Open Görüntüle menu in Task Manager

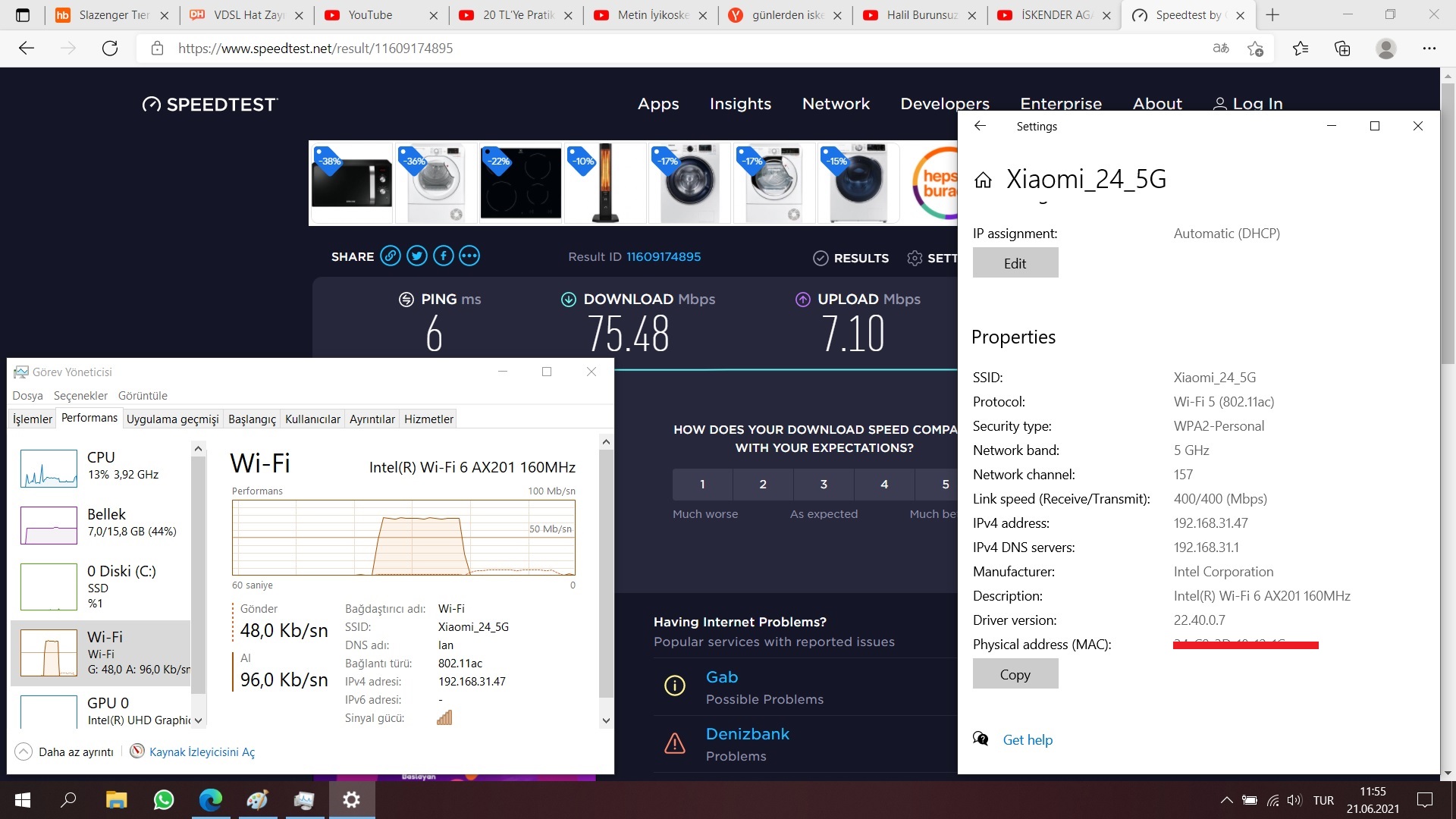coord(143,395)
